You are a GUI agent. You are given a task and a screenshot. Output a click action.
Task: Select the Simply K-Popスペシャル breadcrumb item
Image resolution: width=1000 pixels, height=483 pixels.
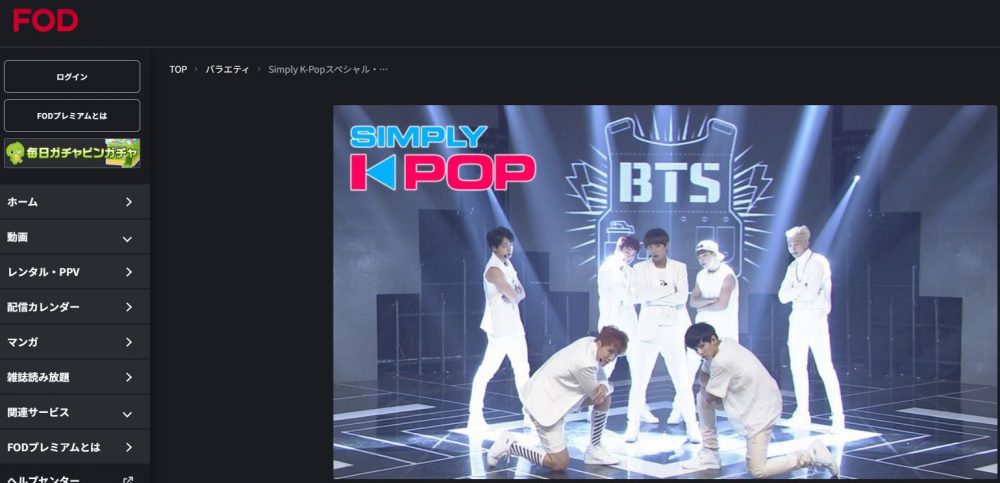pos(328,70)
